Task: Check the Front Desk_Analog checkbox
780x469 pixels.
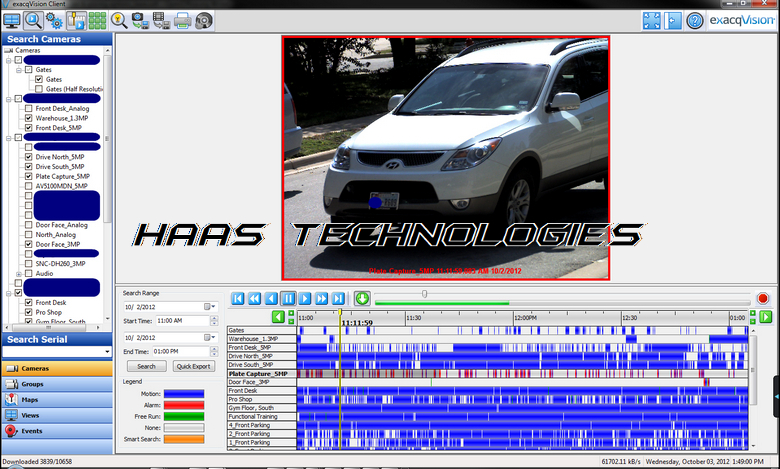Action: tap(29, 108)
